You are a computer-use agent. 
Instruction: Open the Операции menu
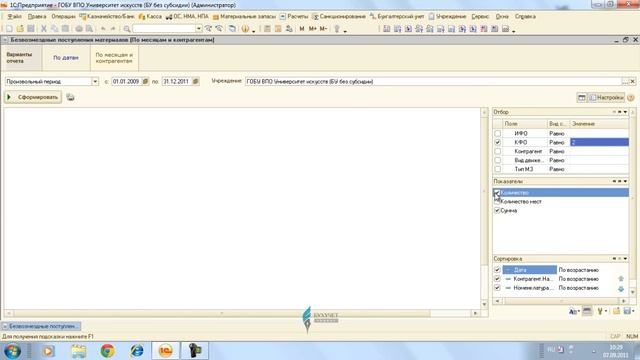63,17
